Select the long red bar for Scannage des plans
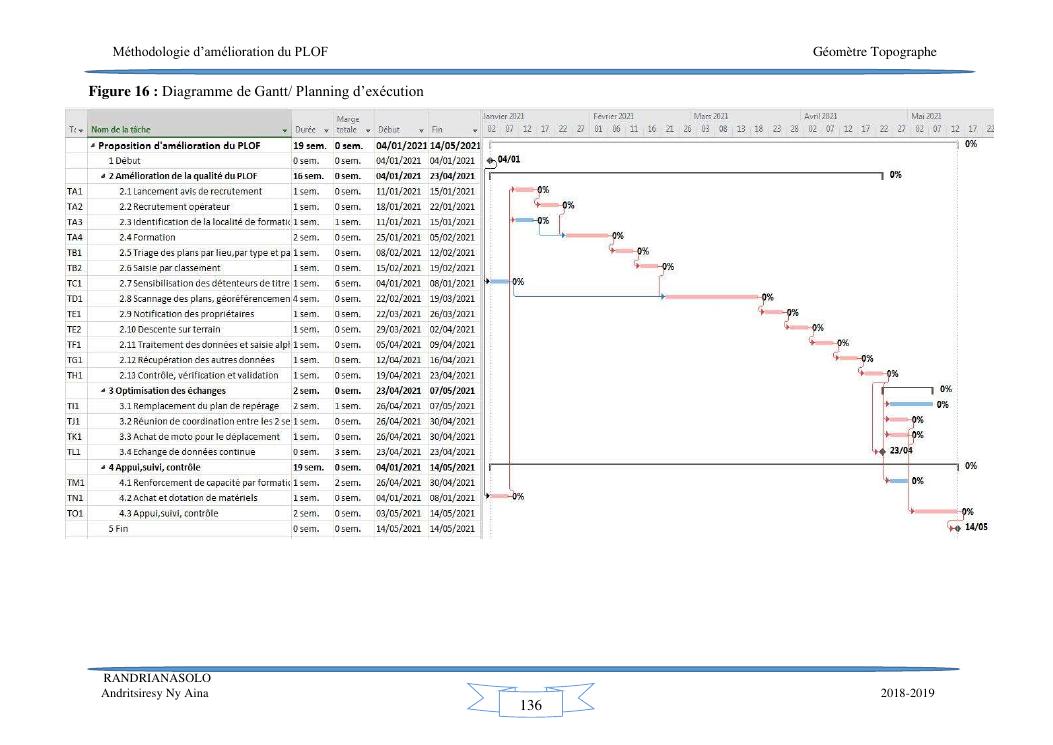This screenshot has width=1053, height=745. pyautogui.click(x=711, y=297)
